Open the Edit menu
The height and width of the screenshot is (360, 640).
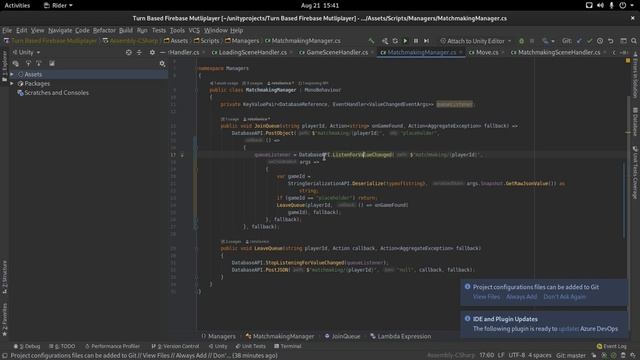pos(22,30)
